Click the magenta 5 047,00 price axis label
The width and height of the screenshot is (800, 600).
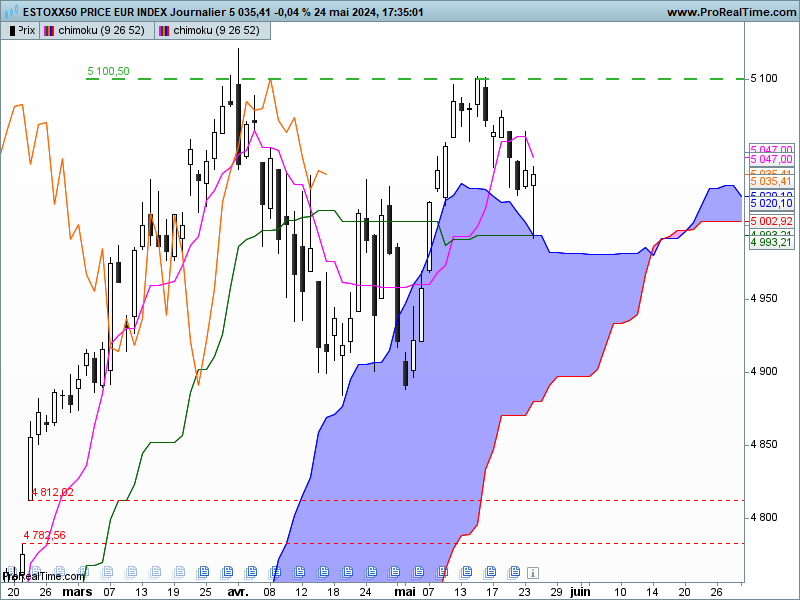click(771, 159)
